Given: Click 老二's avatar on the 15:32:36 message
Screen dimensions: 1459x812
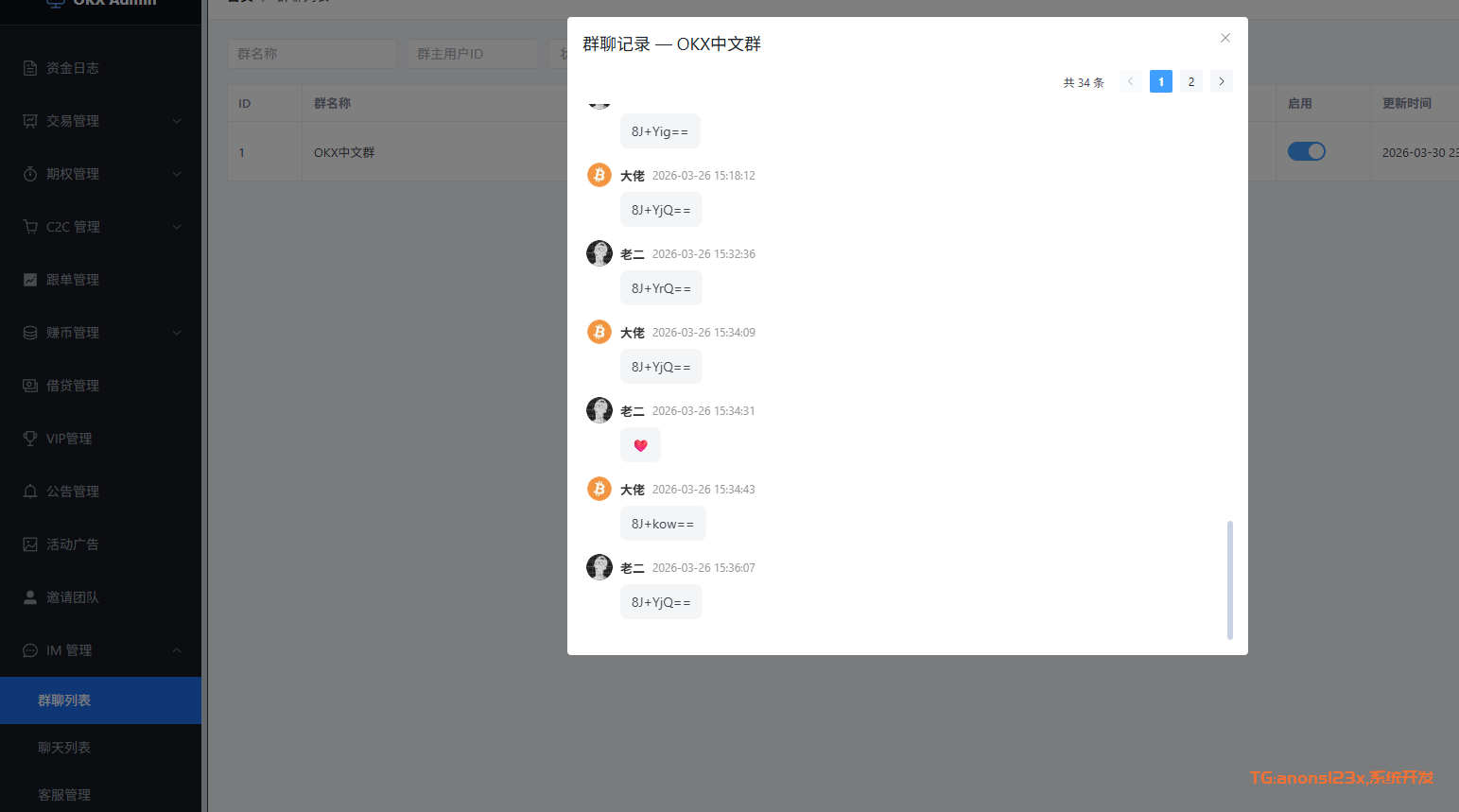Looking at the screenshot, I should click(x=599, y=253).
